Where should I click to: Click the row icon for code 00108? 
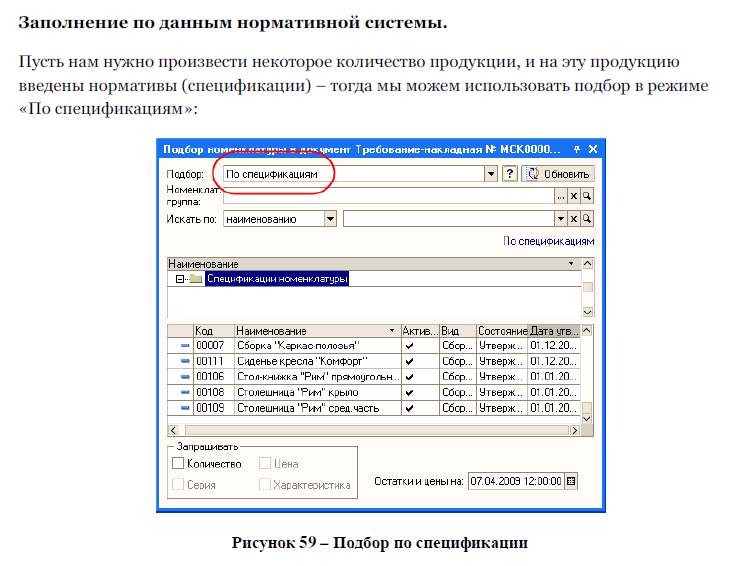[x=185, y=392]
